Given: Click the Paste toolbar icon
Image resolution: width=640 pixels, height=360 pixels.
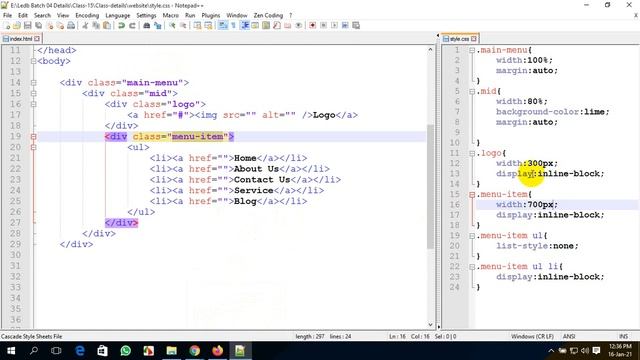Looking at the screenshot, I should (x=107, y=25).
